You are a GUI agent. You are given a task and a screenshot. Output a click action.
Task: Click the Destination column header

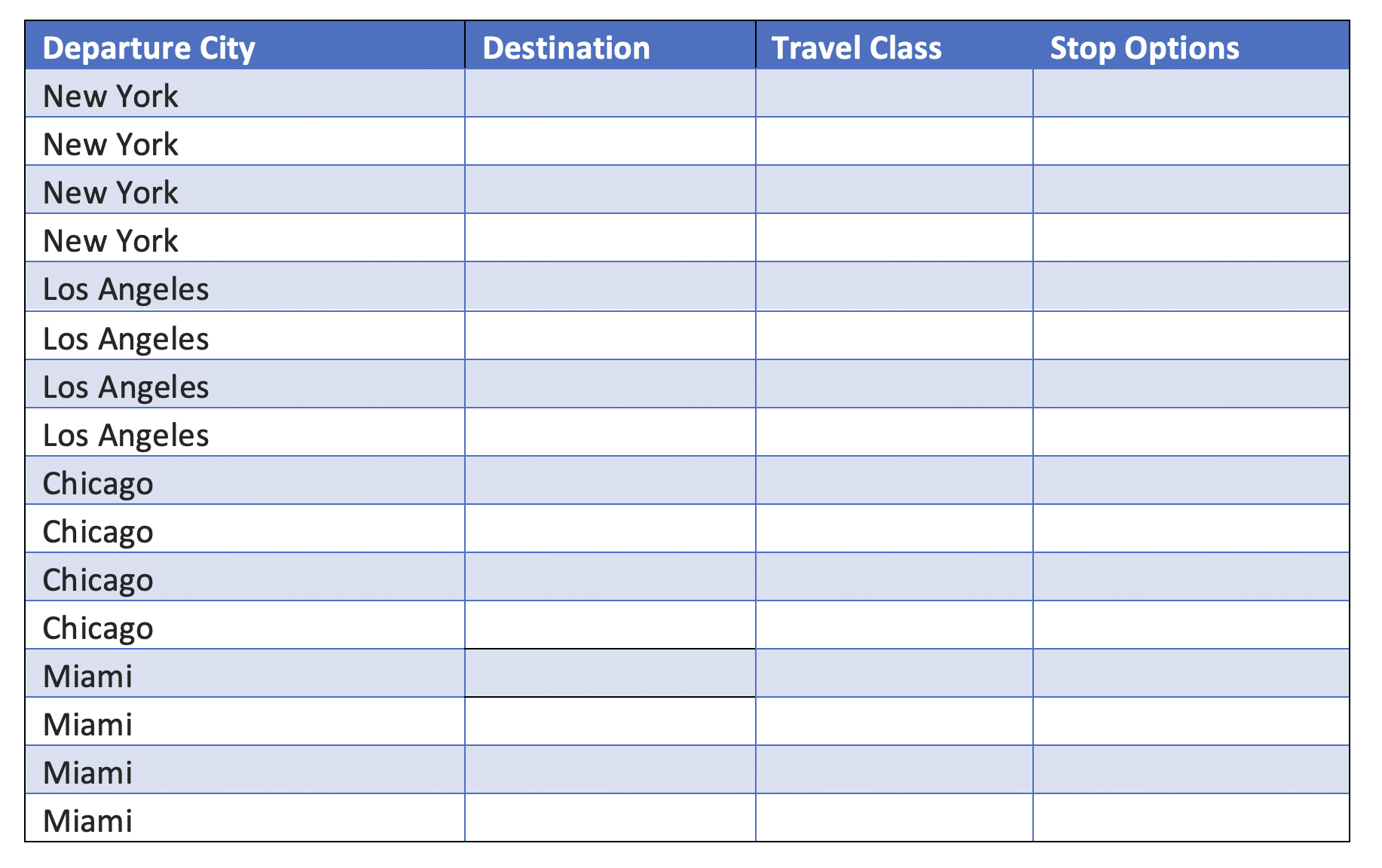[x=566, y=48]
